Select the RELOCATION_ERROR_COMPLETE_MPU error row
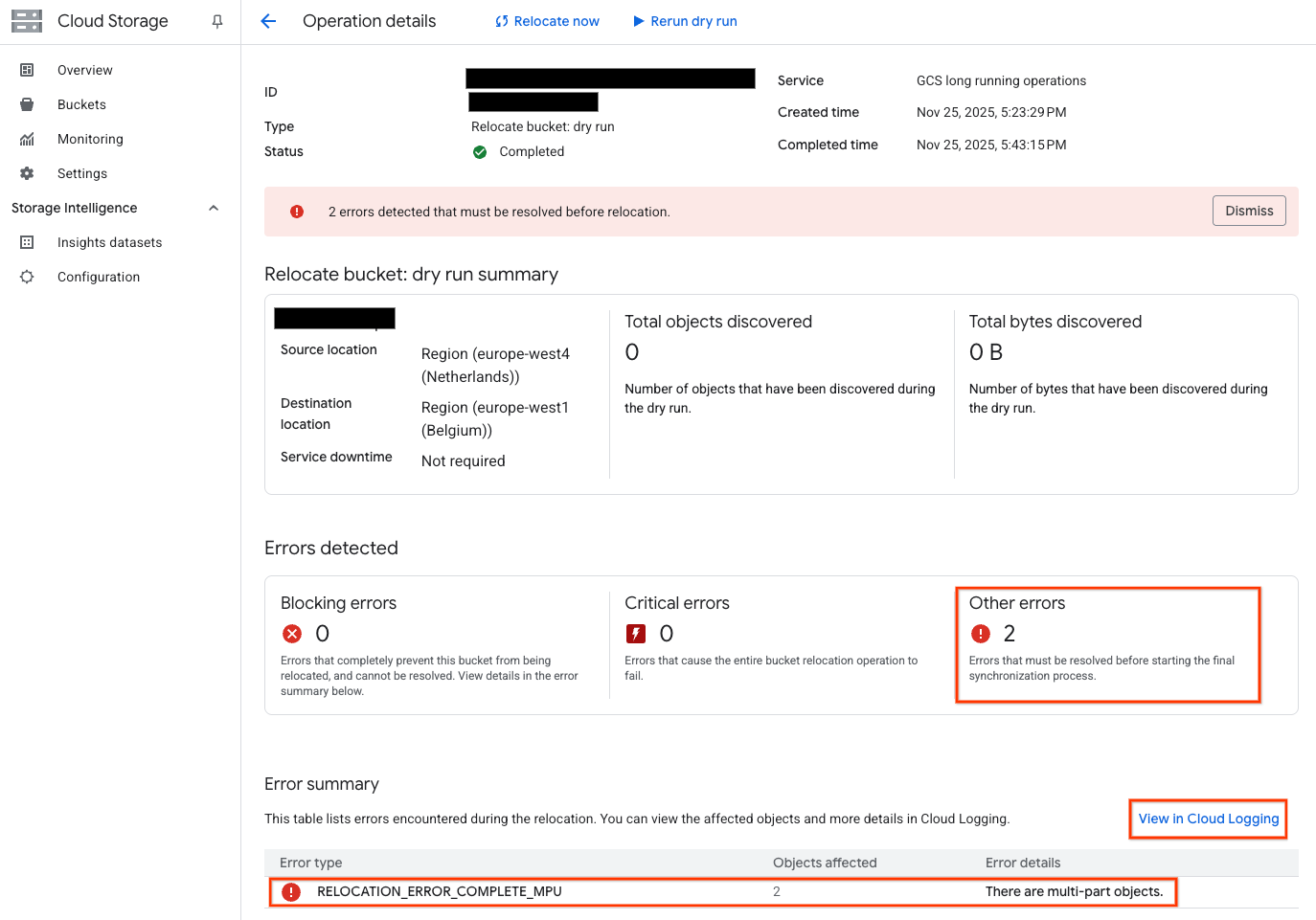This screenshot has height=920, width=1316. (440, 891)
